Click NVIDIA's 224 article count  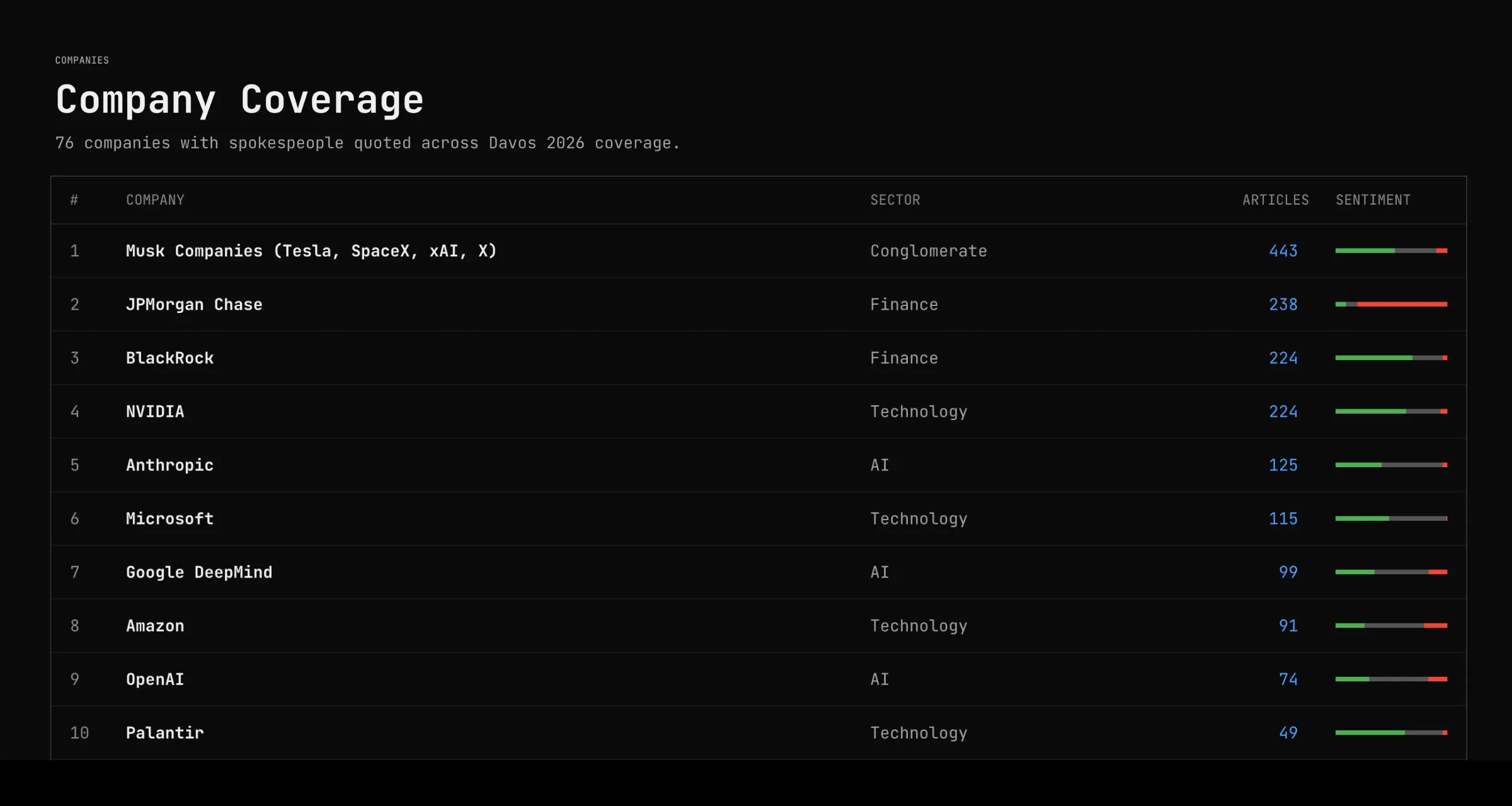(x=1283, y=412)
